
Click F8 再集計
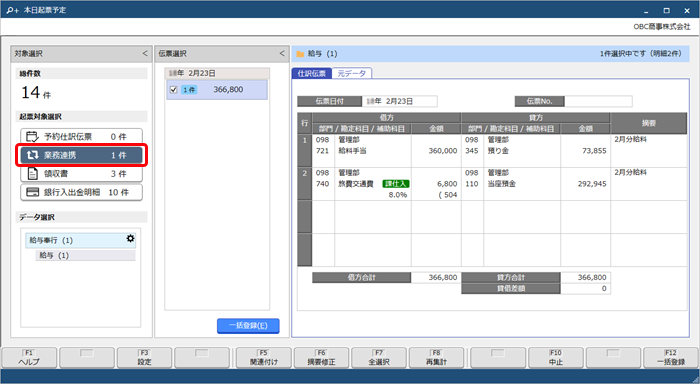point(436,358)
